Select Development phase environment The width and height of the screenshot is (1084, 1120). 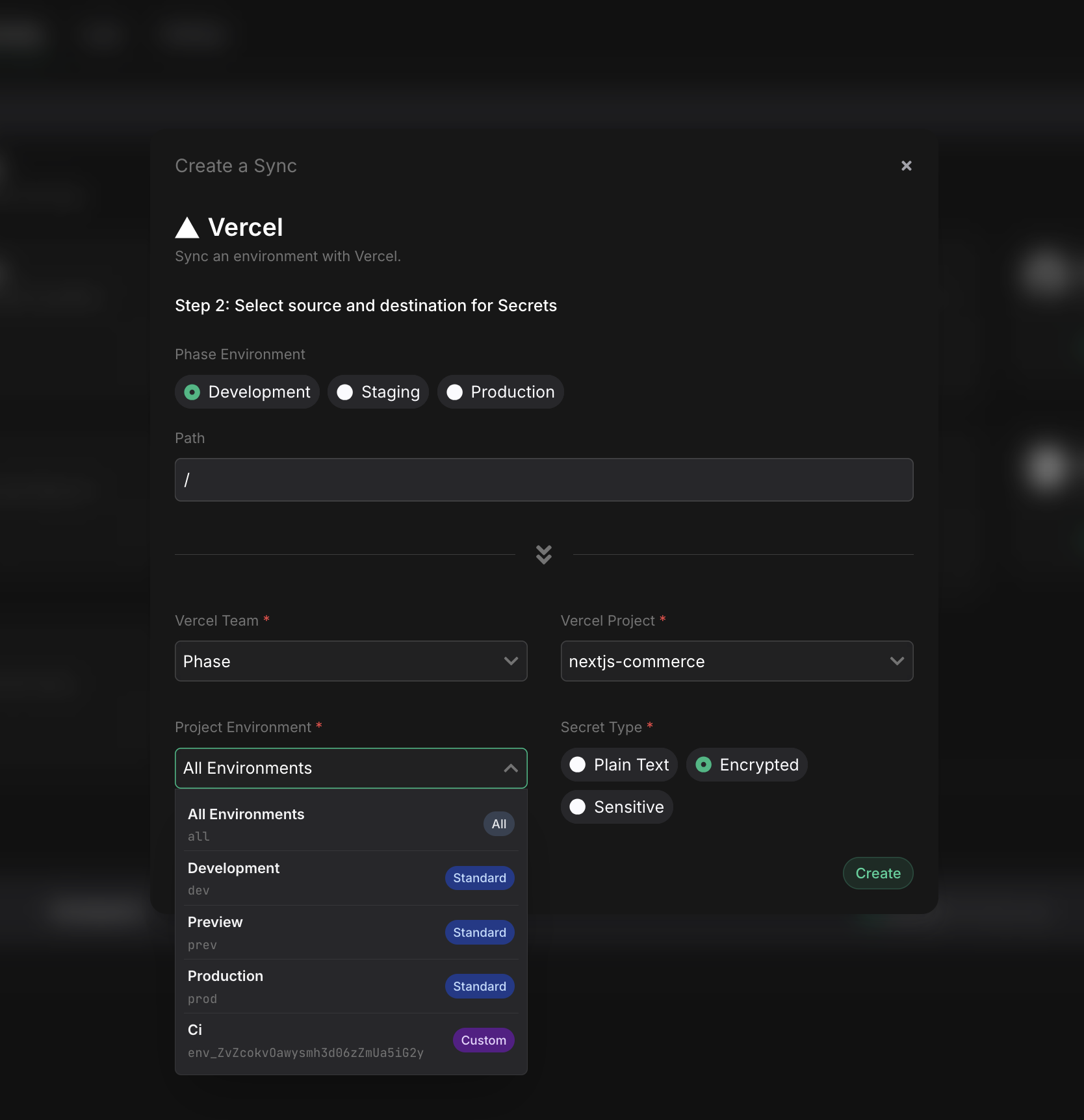(247, 392)
